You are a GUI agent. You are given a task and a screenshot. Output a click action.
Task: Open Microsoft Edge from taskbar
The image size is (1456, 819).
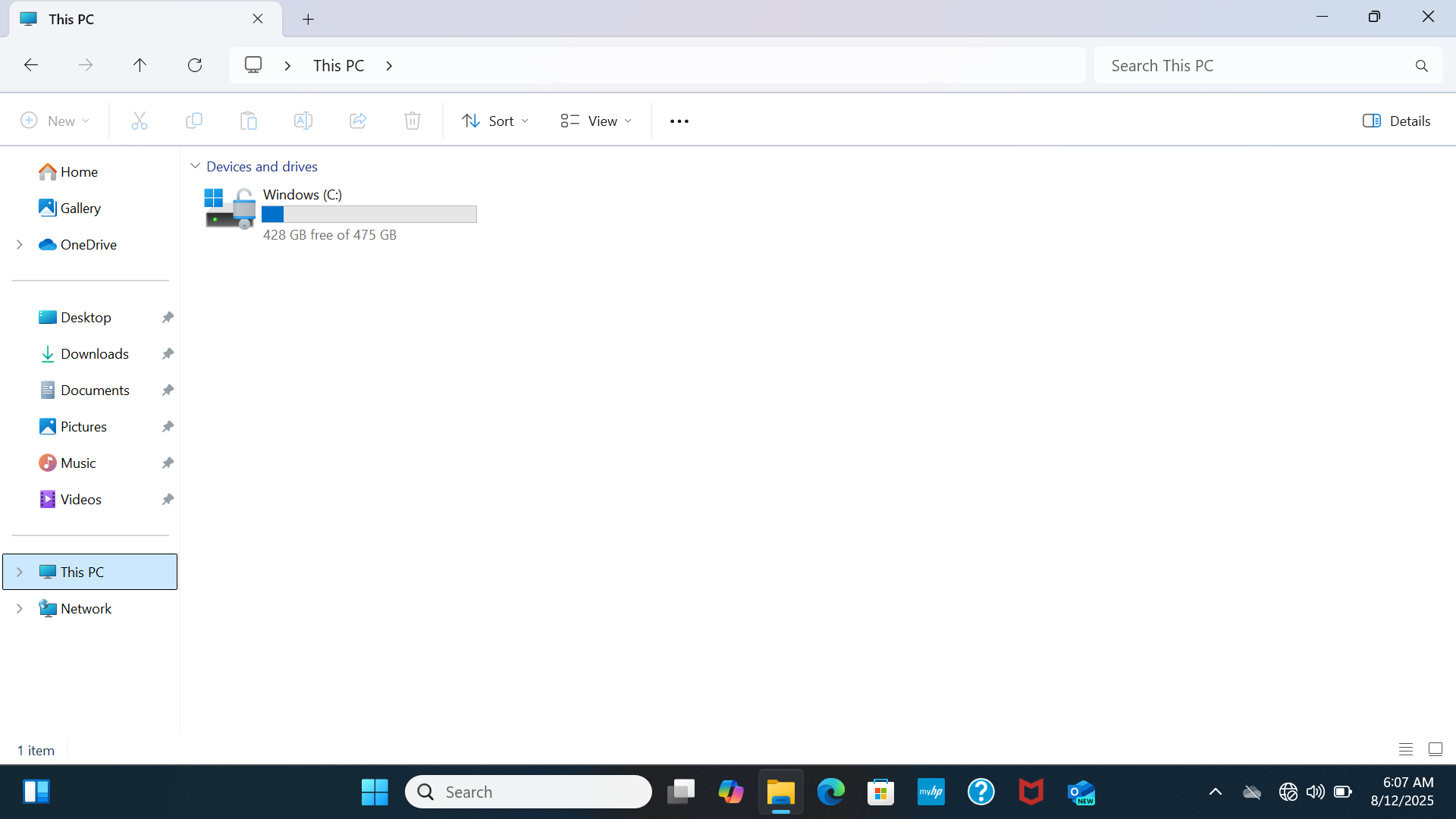(830, 792)
